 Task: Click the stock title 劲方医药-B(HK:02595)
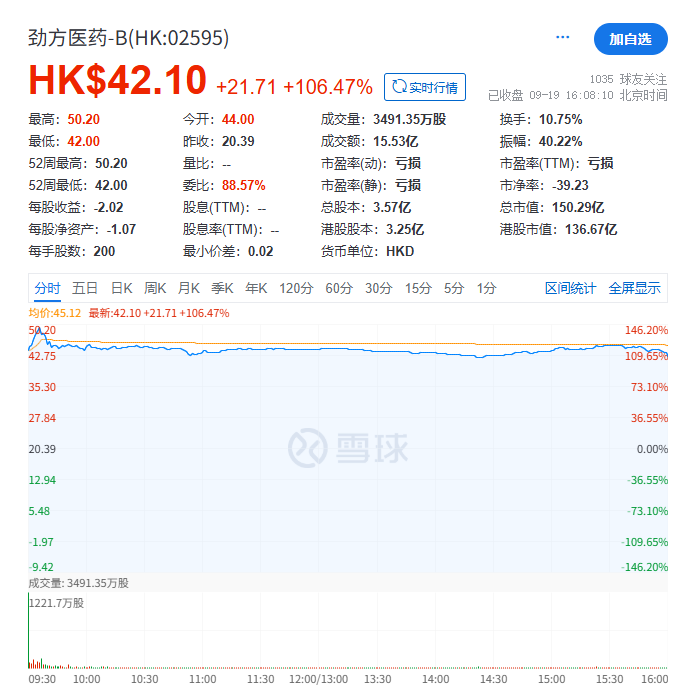pyautogui.click(x=129, y=38)
